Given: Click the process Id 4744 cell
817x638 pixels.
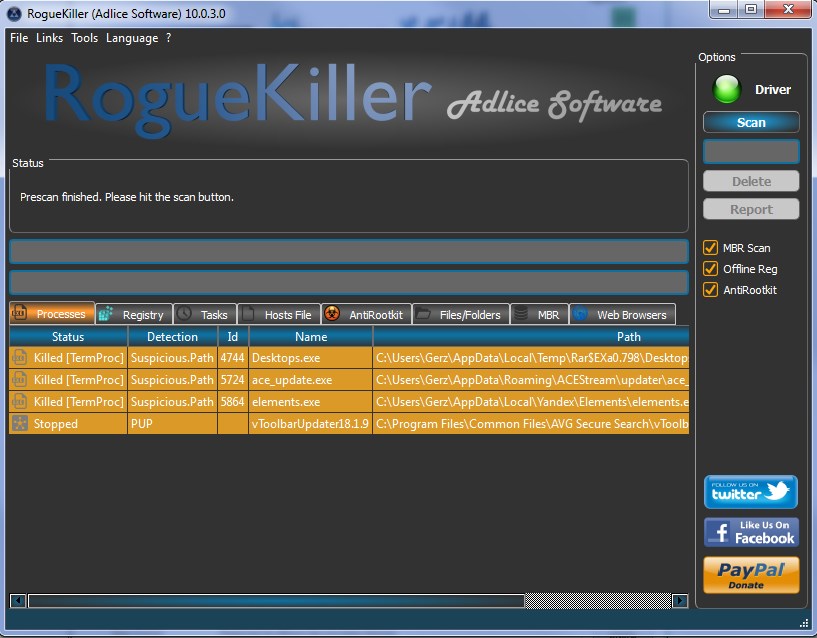Looking at the screenshot, I should click(232, 358).
